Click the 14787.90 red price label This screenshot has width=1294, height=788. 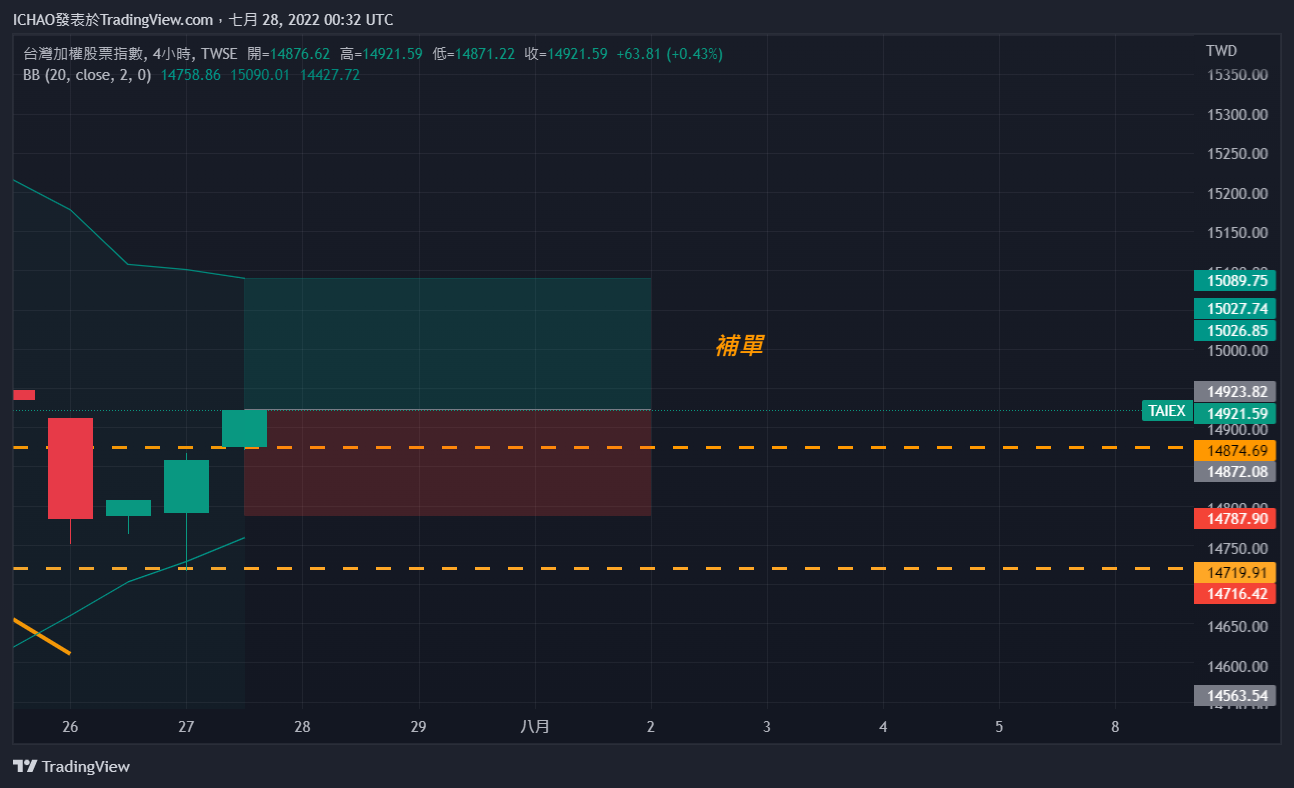1235,519
